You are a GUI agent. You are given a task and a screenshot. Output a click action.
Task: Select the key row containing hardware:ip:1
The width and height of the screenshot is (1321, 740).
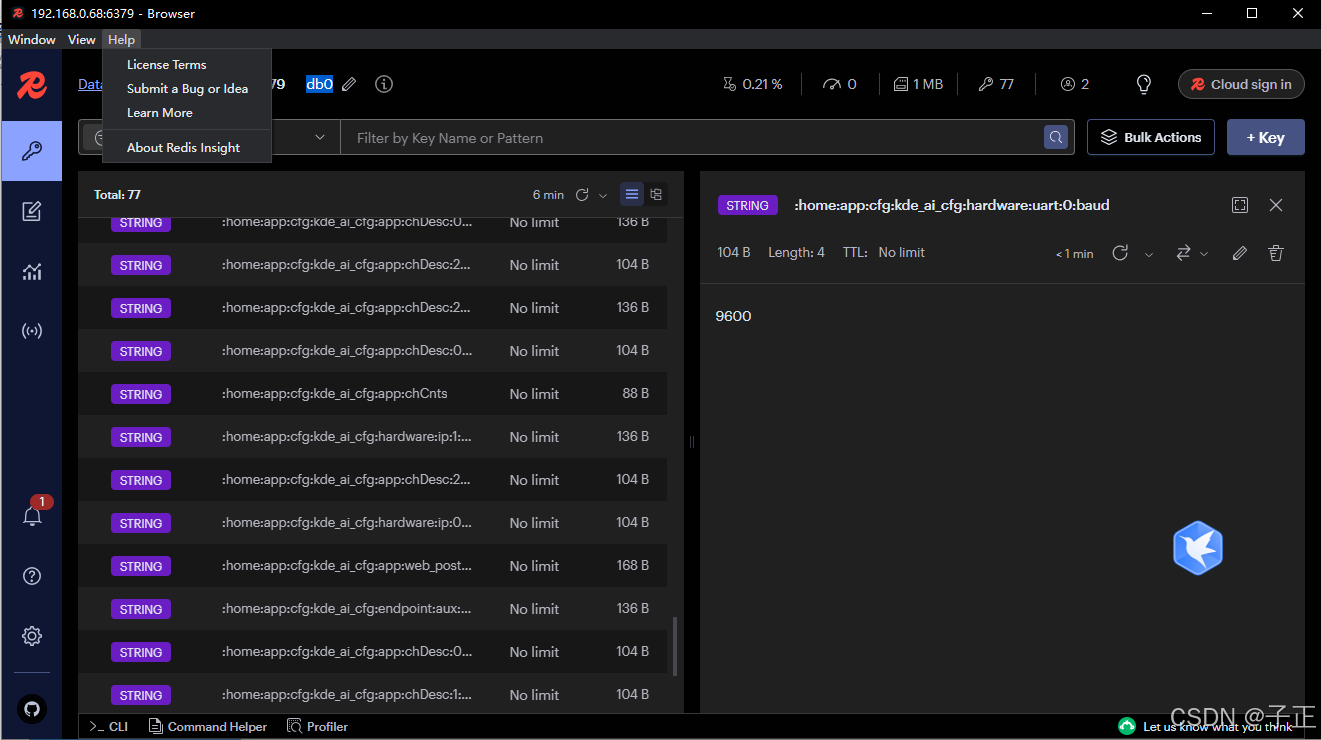[373, 437]
